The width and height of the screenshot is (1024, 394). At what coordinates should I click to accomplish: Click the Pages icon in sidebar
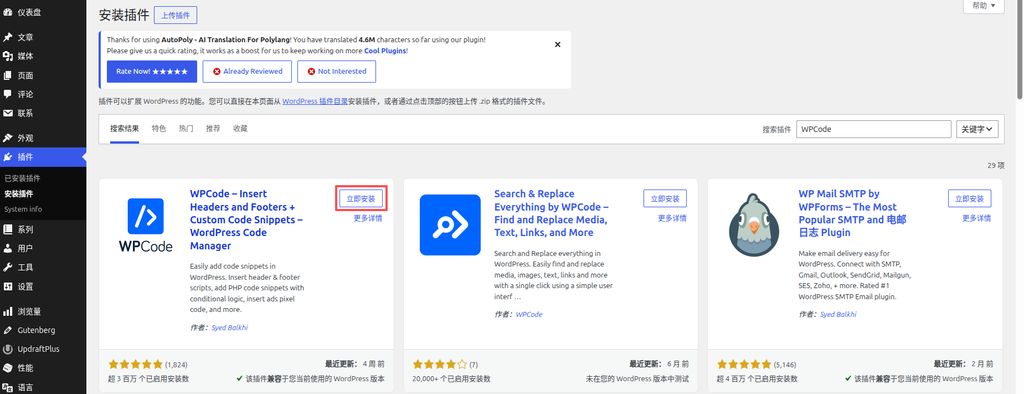tap(8, 75)
